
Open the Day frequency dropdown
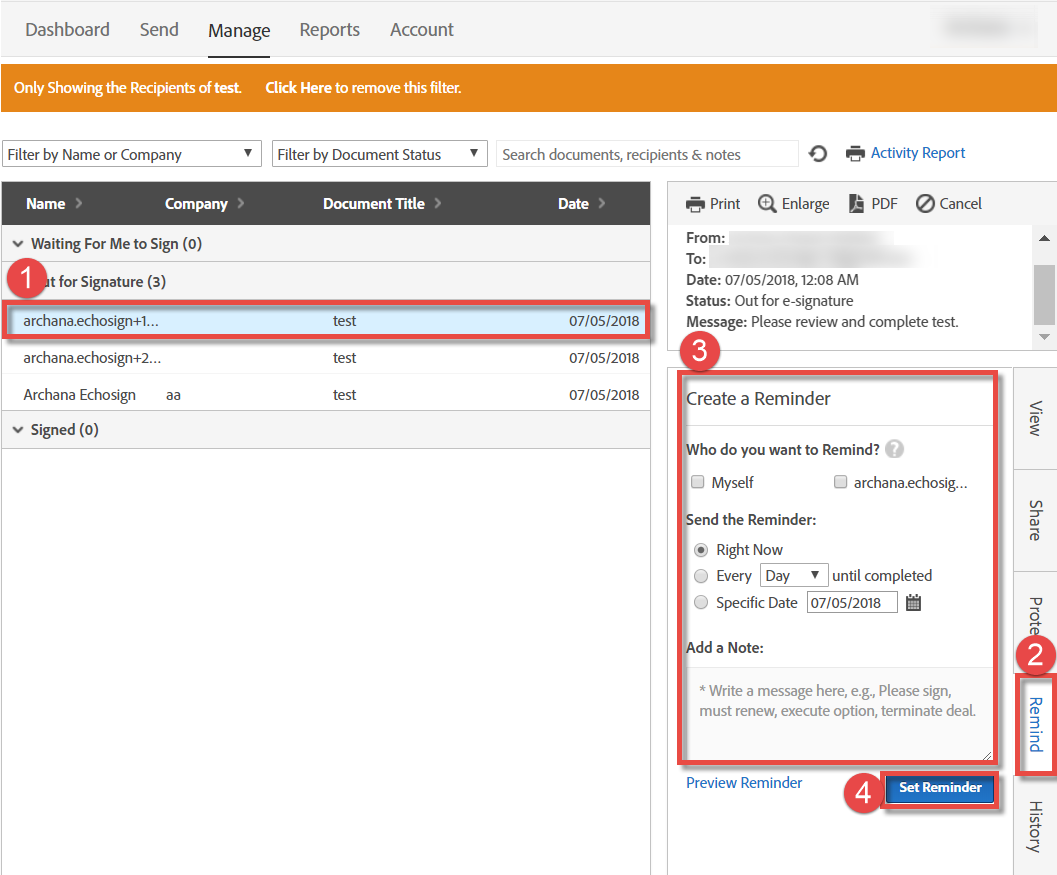[793, 575]
